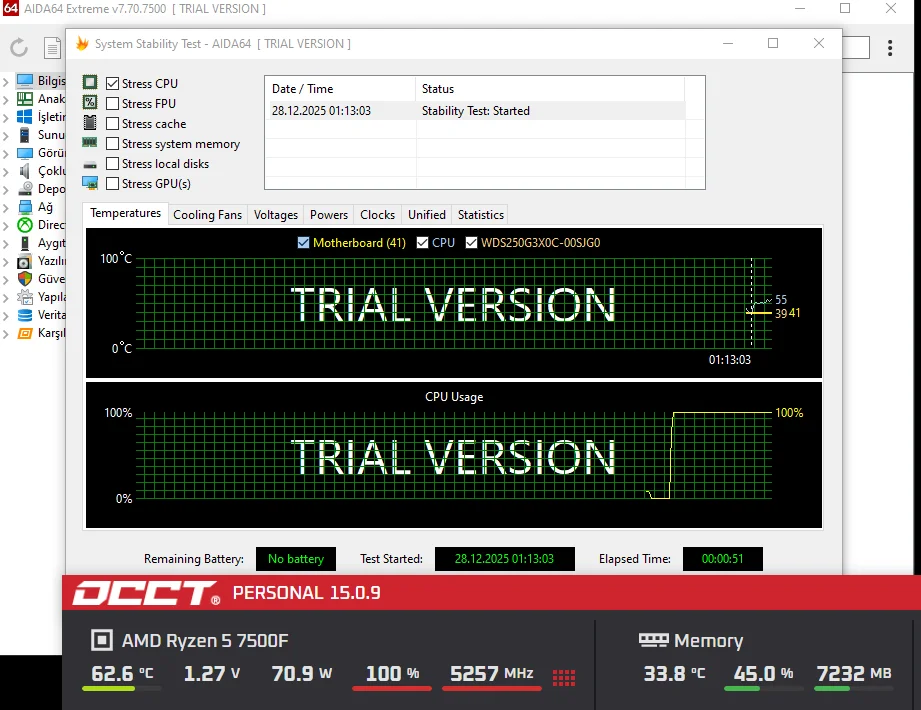This screenshot has height=710, width=921.
Task: Expand the Sunu tree node arrow
Action: pyautogui.click(x=6, y=136)
